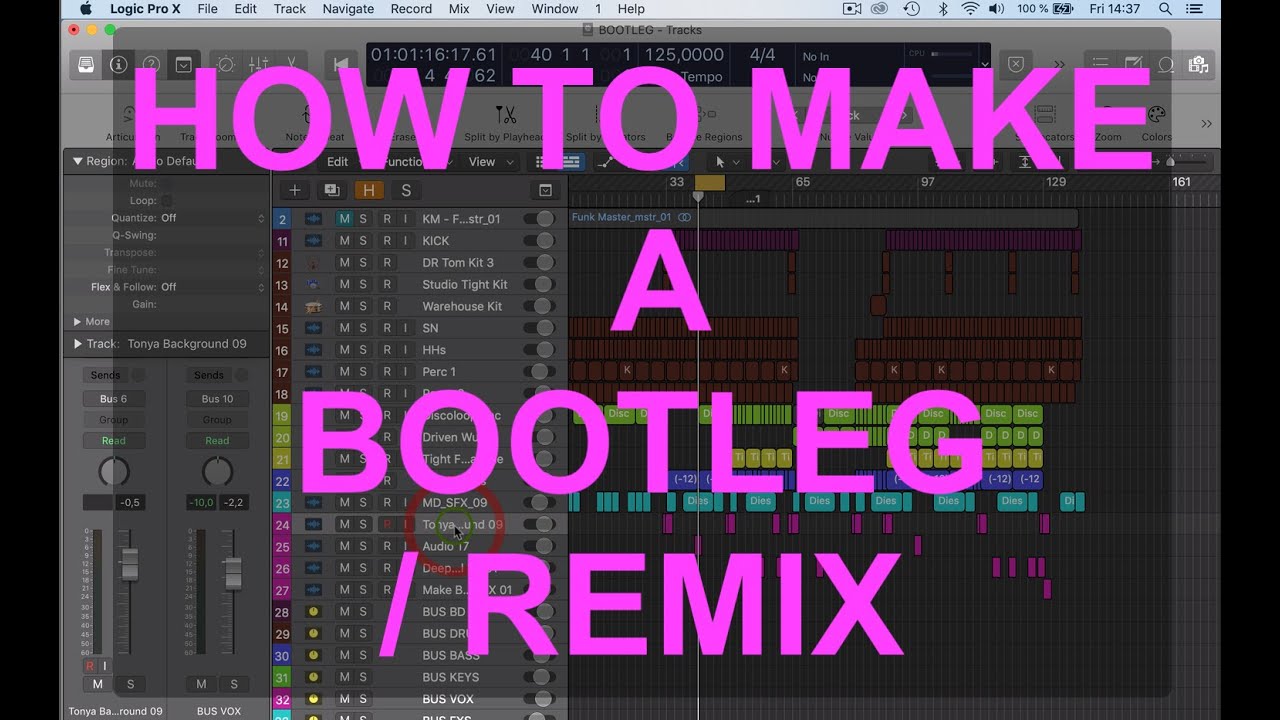
Task: Click the Tonya Background 09 volume fader
Action: click(129, 566)
